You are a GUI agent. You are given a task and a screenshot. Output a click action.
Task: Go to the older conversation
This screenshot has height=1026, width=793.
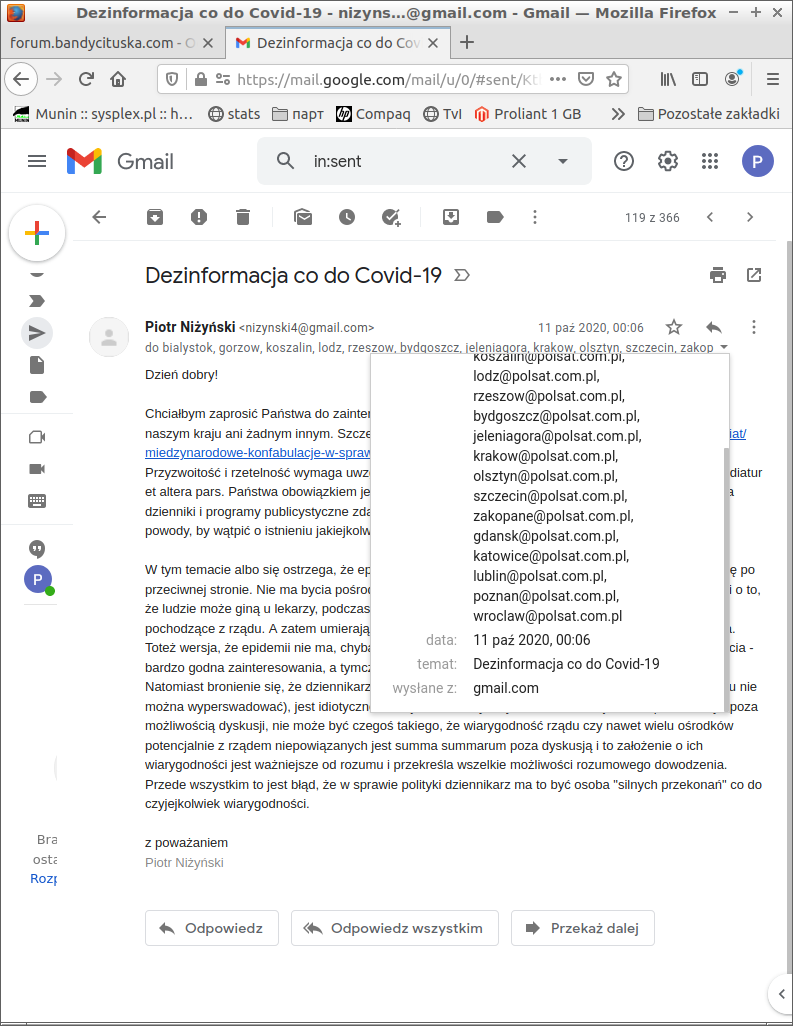coord(750,217)
